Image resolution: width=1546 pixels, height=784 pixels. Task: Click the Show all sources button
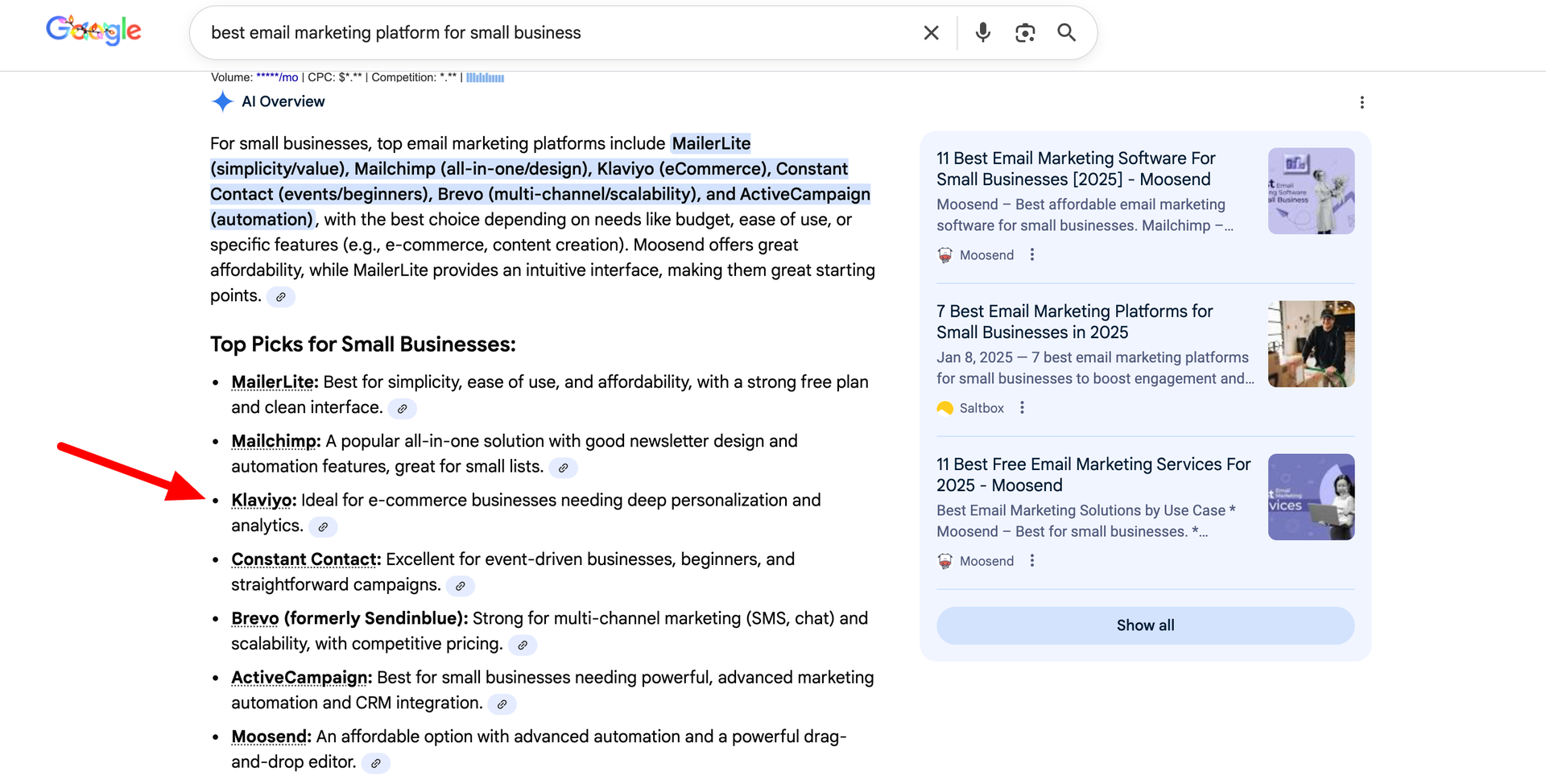[1144, 625]
